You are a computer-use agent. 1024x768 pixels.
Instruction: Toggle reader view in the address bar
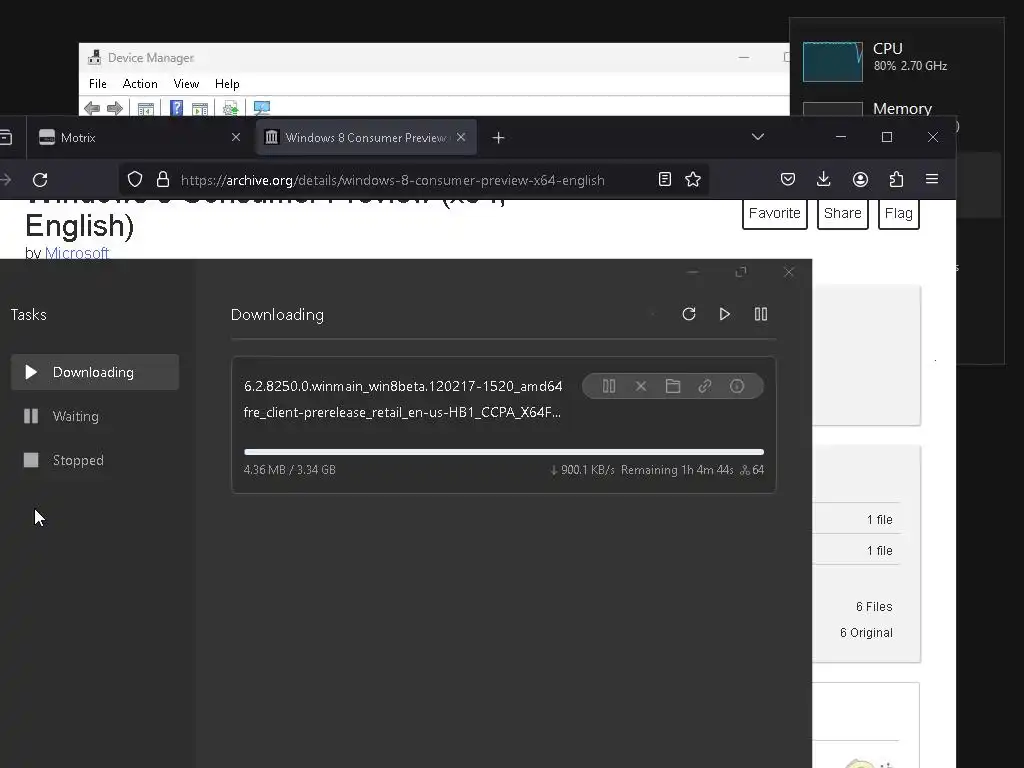click(x=665, y=180)
